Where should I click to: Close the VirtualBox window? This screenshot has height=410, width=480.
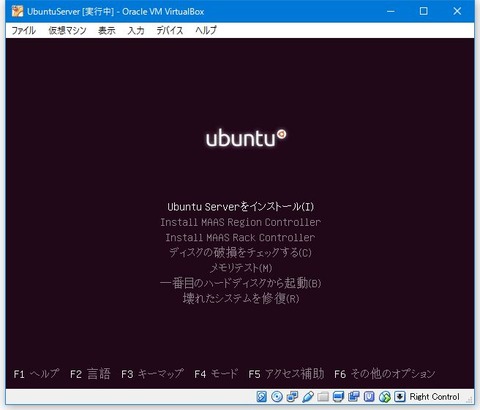tap(457, 11)
